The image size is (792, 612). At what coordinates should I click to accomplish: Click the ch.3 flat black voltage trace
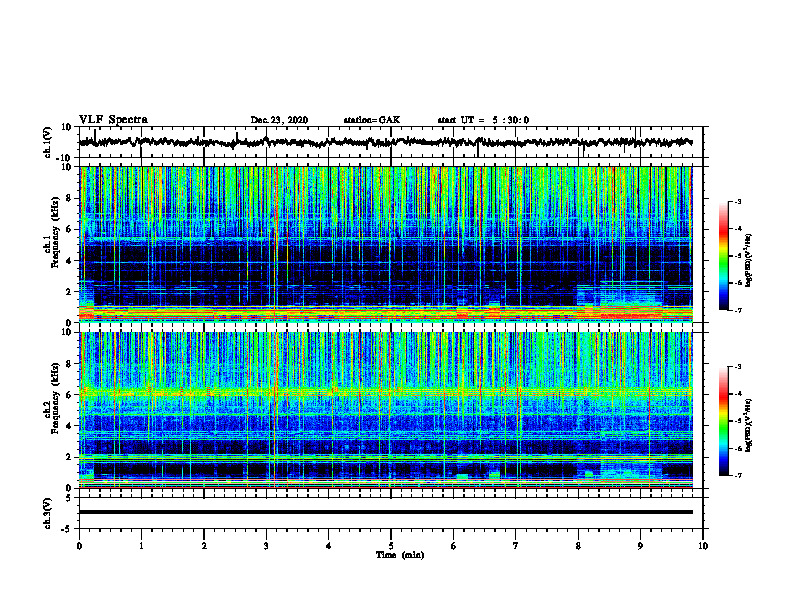pyautogui.click(x=386, y=512)
